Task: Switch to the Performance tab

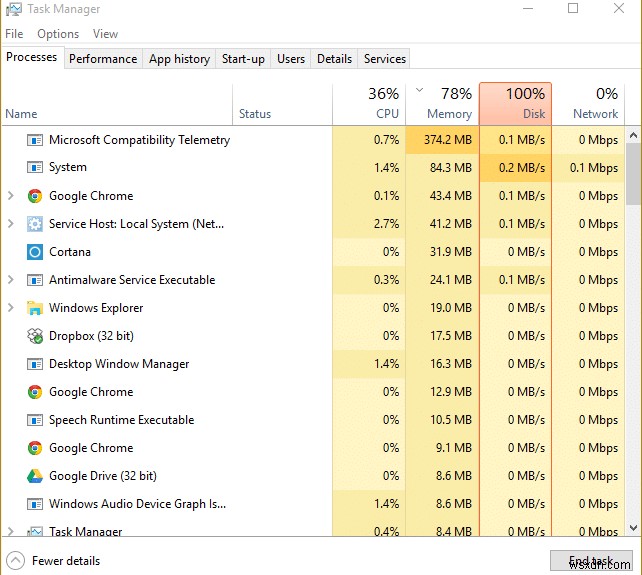Action: (x=103, y=59)
